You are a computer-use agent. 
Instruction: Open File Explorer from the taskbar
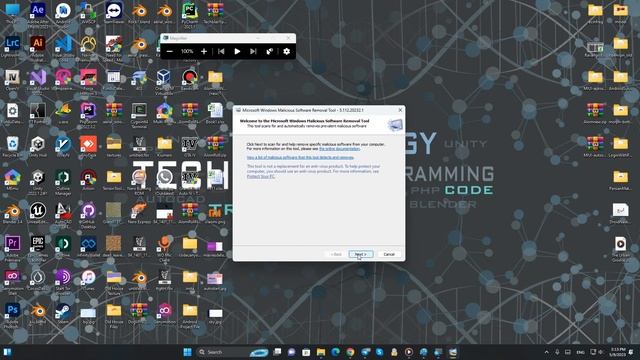(x=321, y=352)
